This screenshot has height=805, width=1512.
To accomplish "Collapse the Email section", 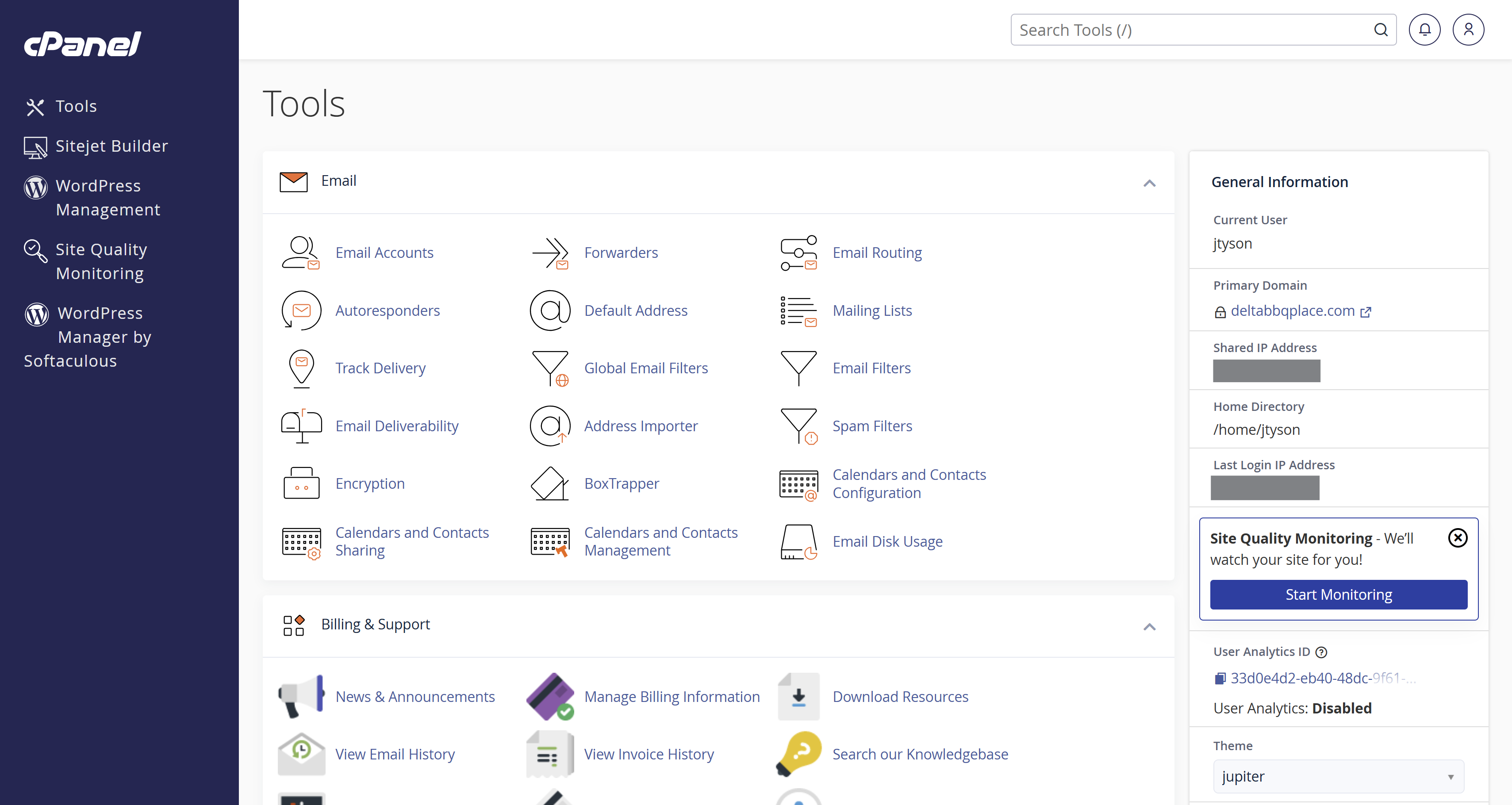I will coord(1149,183).
